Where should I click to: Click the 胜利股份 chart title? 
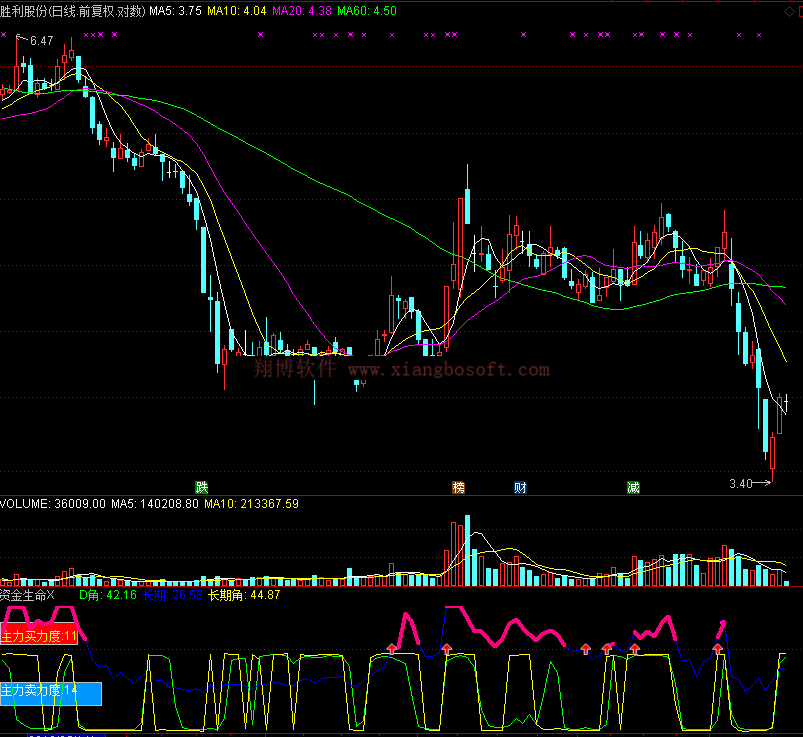pyautogui.click(x=26, y=11)
